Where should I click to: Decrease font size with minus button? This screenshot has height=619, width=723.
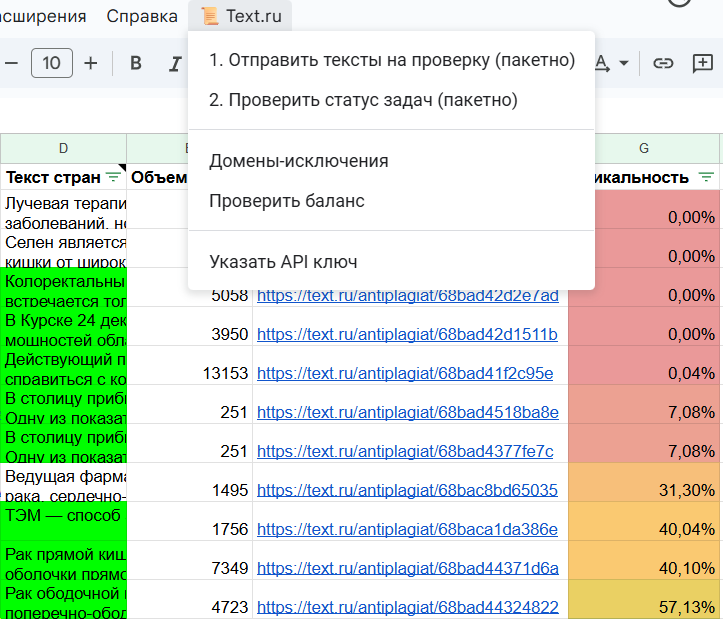click(11, 63)
